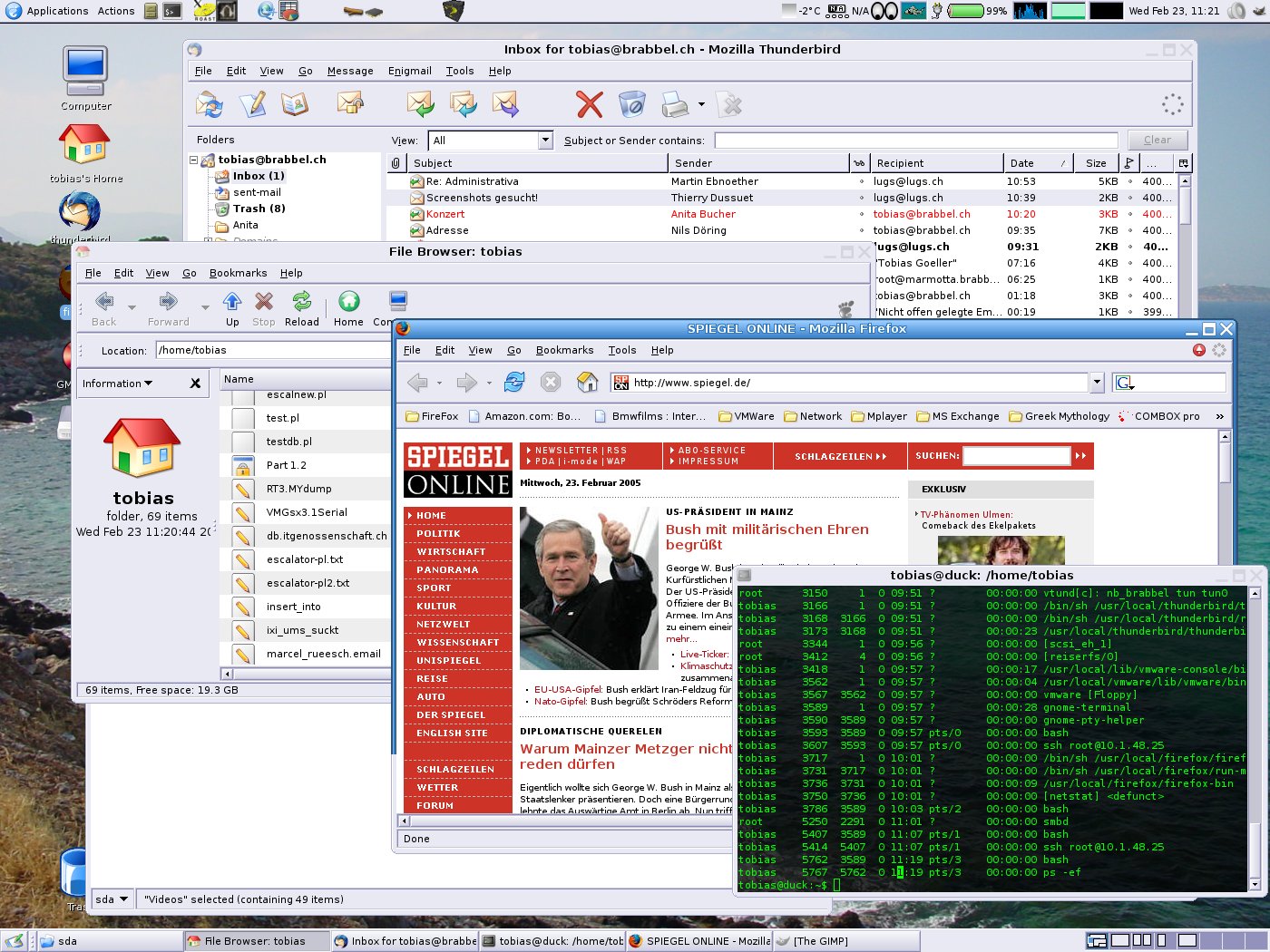Viewport: 1270px width, 952px height.
Task: Close the File Browser Information side pane
Action: tap(195, 384)
